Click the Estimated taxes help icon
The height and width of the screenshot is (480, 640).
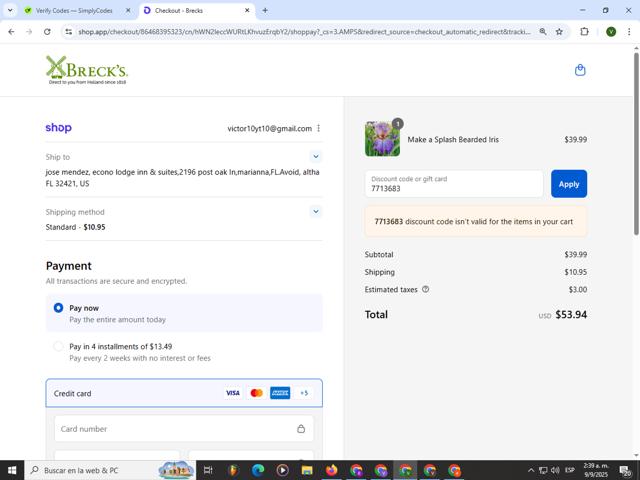[425, 289]
